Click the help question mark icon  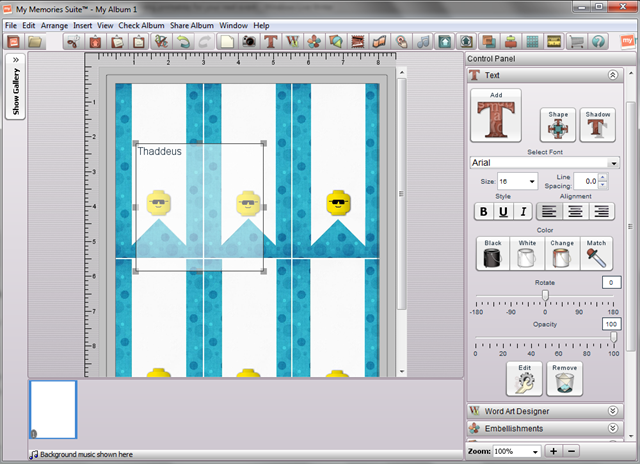(x=598, y=42)
